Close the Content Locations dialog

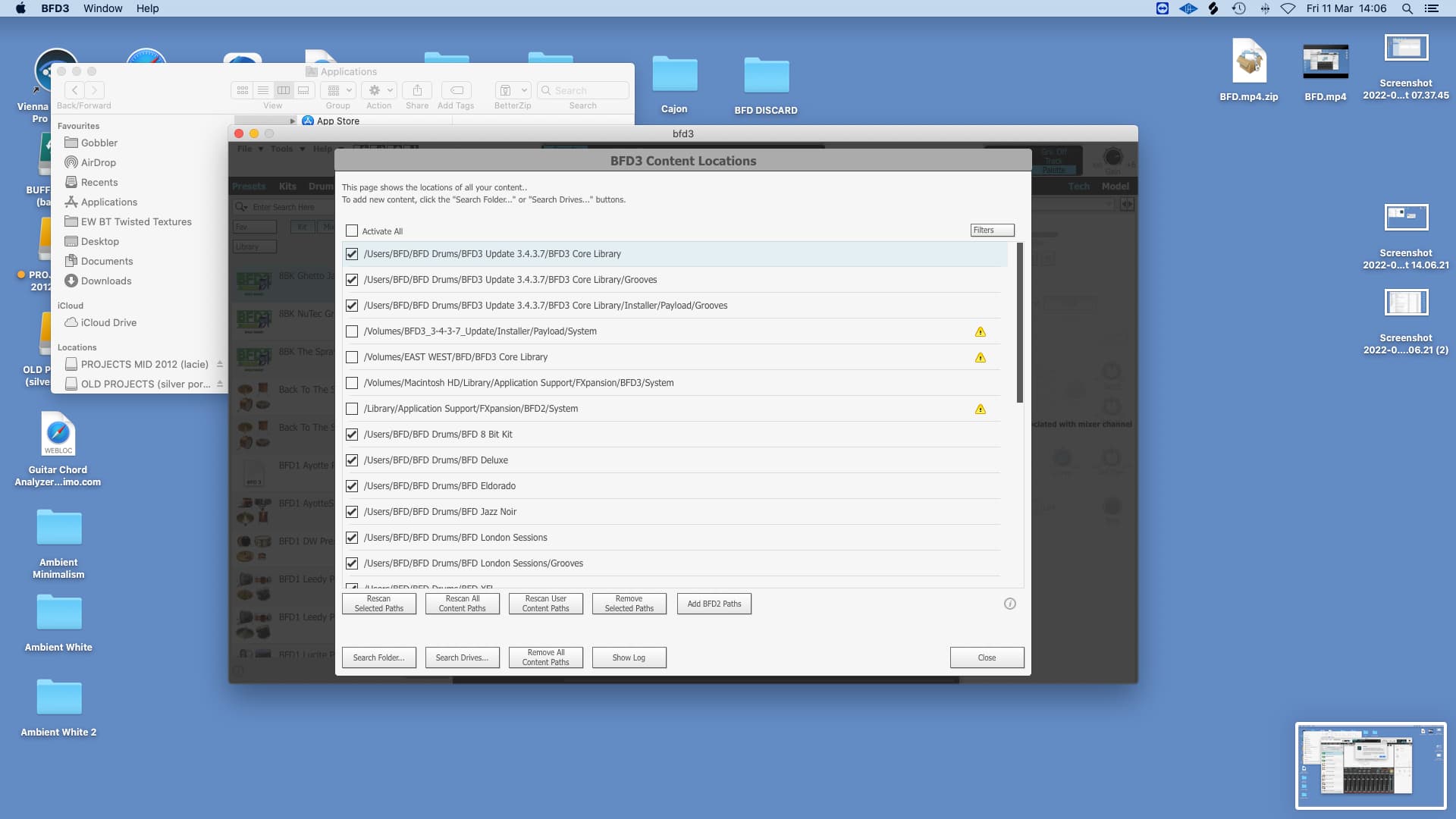click(x=987, y=657)
